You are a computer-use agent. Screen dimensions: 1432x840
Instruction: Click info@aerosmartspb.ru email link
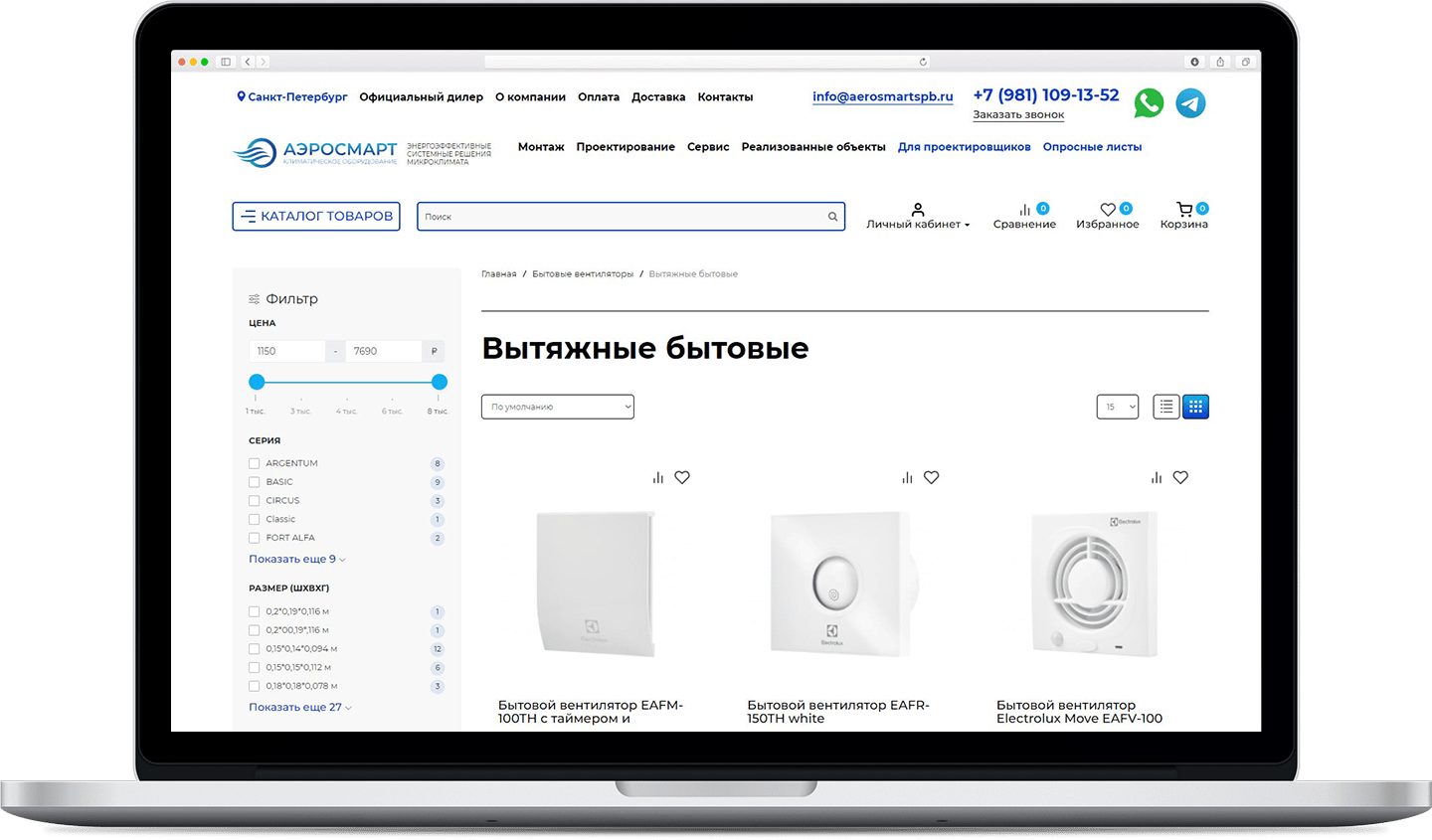point(883,97)
